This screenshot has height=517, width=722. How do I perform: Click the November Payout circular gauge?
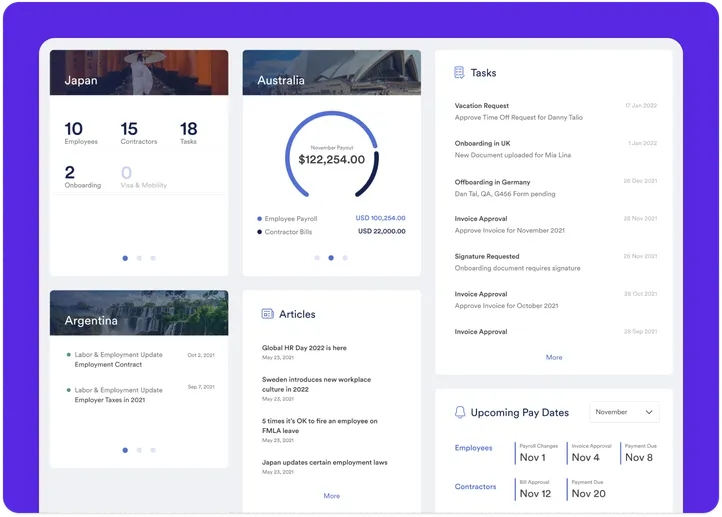pos(332,154)
